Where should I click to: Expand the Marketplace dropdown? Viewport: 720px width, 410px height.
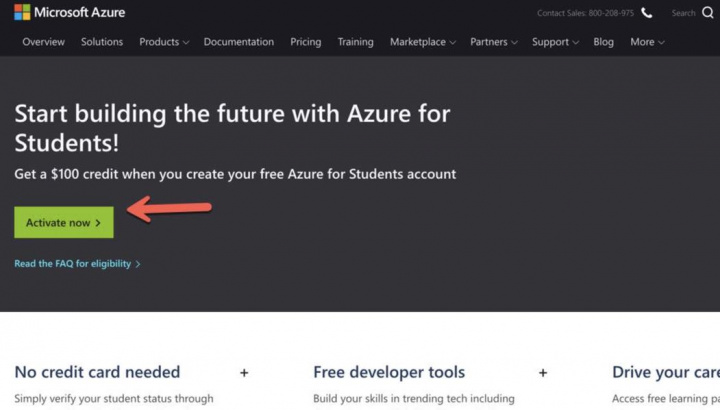422,42
